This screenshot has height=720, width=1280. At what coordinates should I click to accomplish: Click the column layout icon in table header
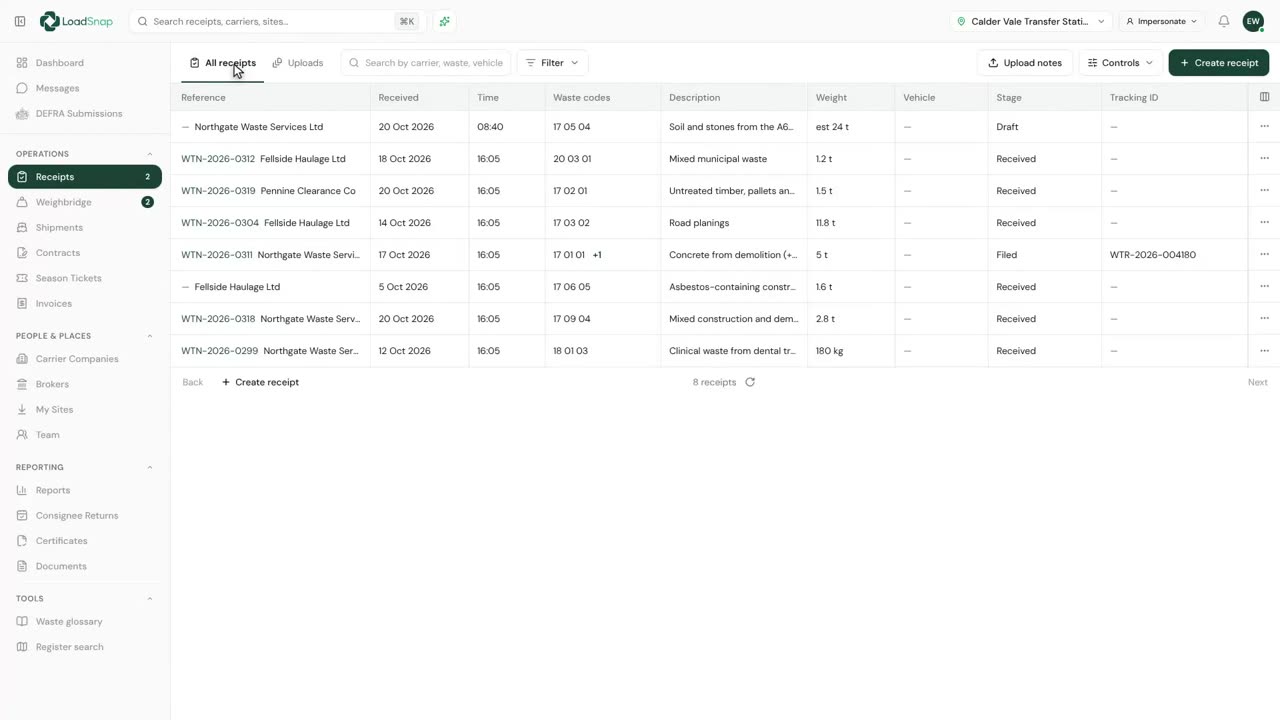pyautogui.click(x=1264, y=97)
